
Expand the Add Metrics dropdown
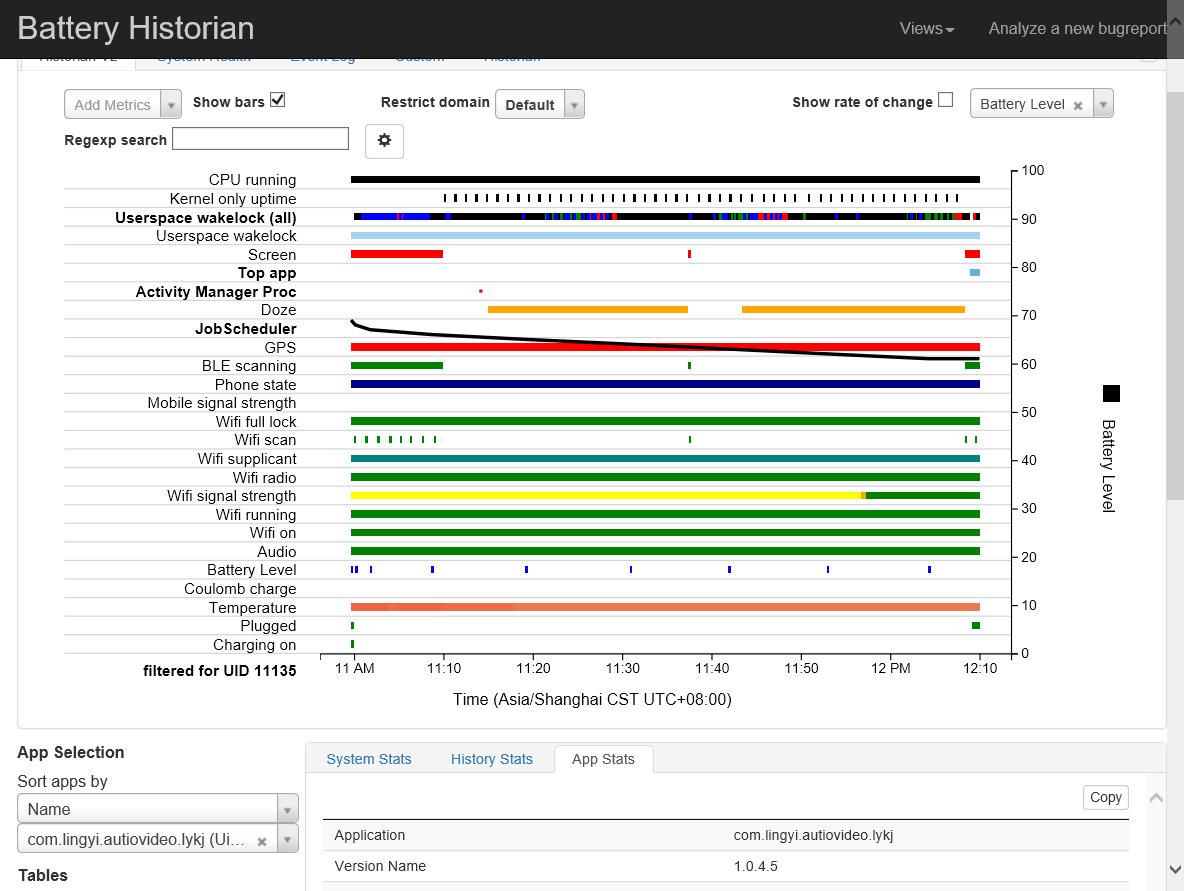click(x=123, y=104)
